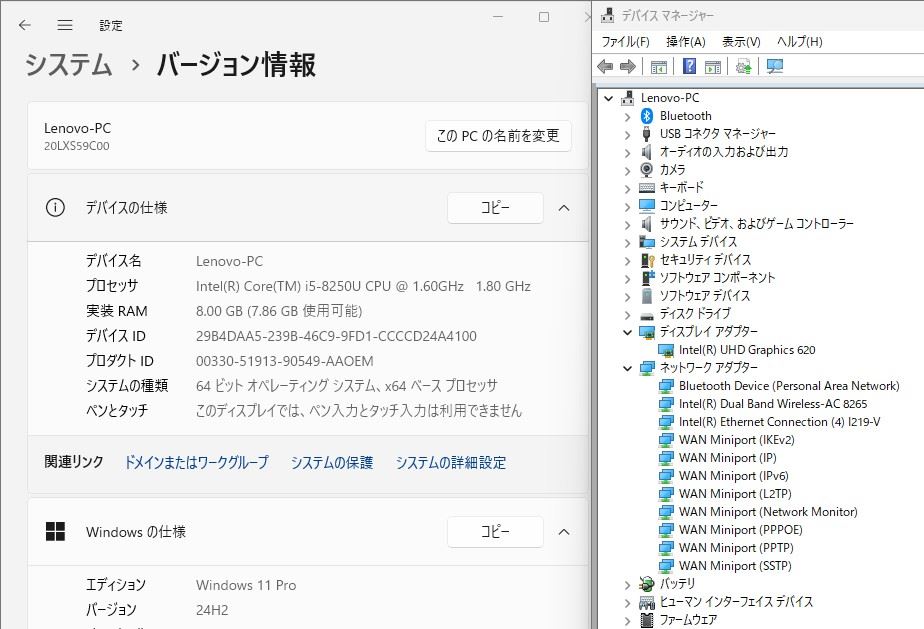
Task: Select the Bluetooth icon in device tree
Action: 646,116
